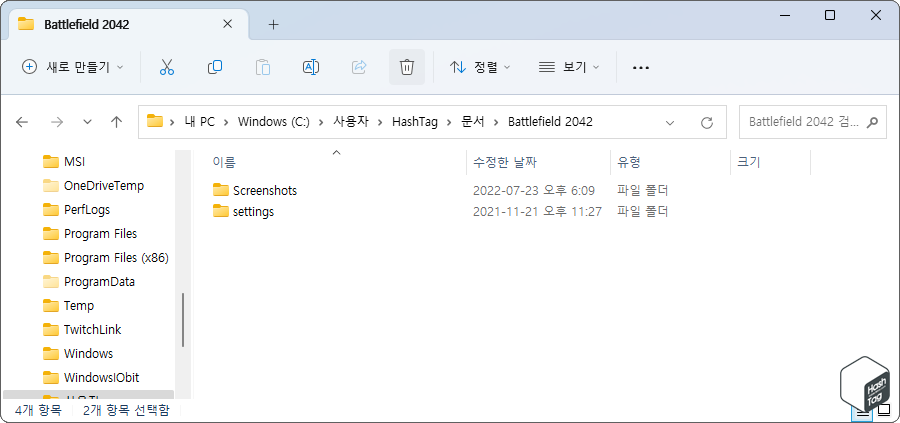Expand chevron after HashTag in path
The image size is (900, 423).
(449, 122)
